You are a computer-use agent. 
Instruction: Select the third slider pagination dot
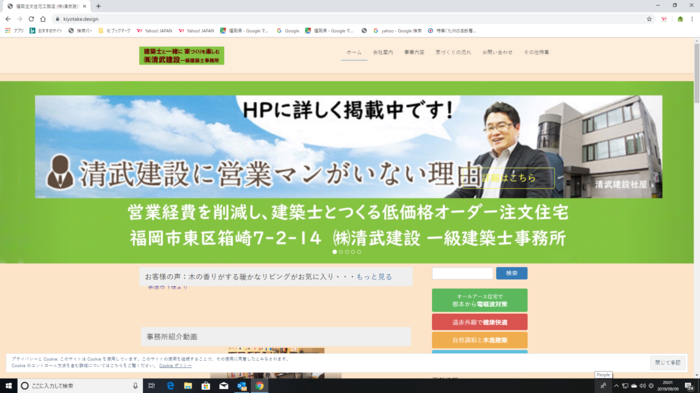pos(347,252)
